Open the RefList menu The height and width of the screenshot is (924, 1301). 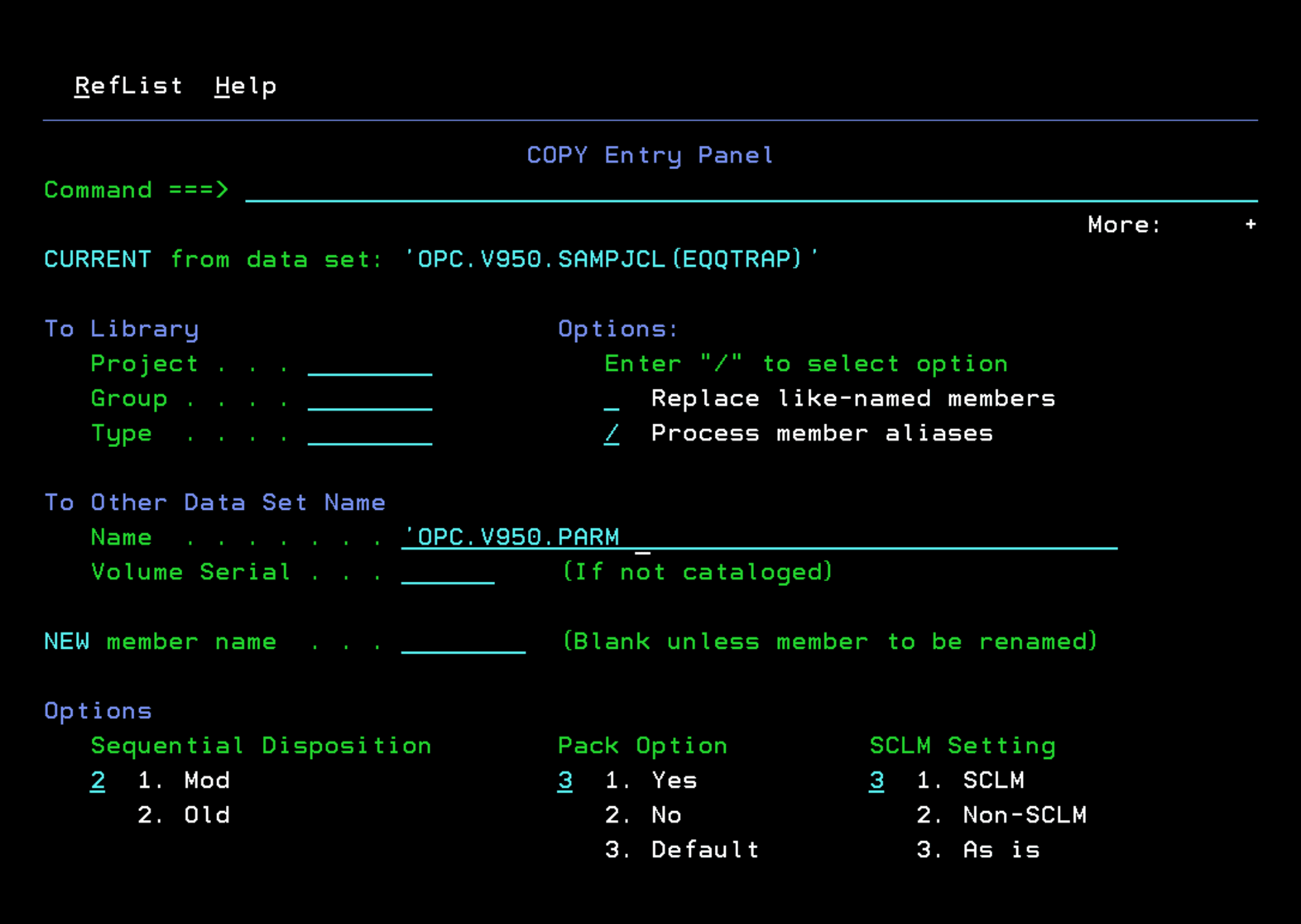128,86
